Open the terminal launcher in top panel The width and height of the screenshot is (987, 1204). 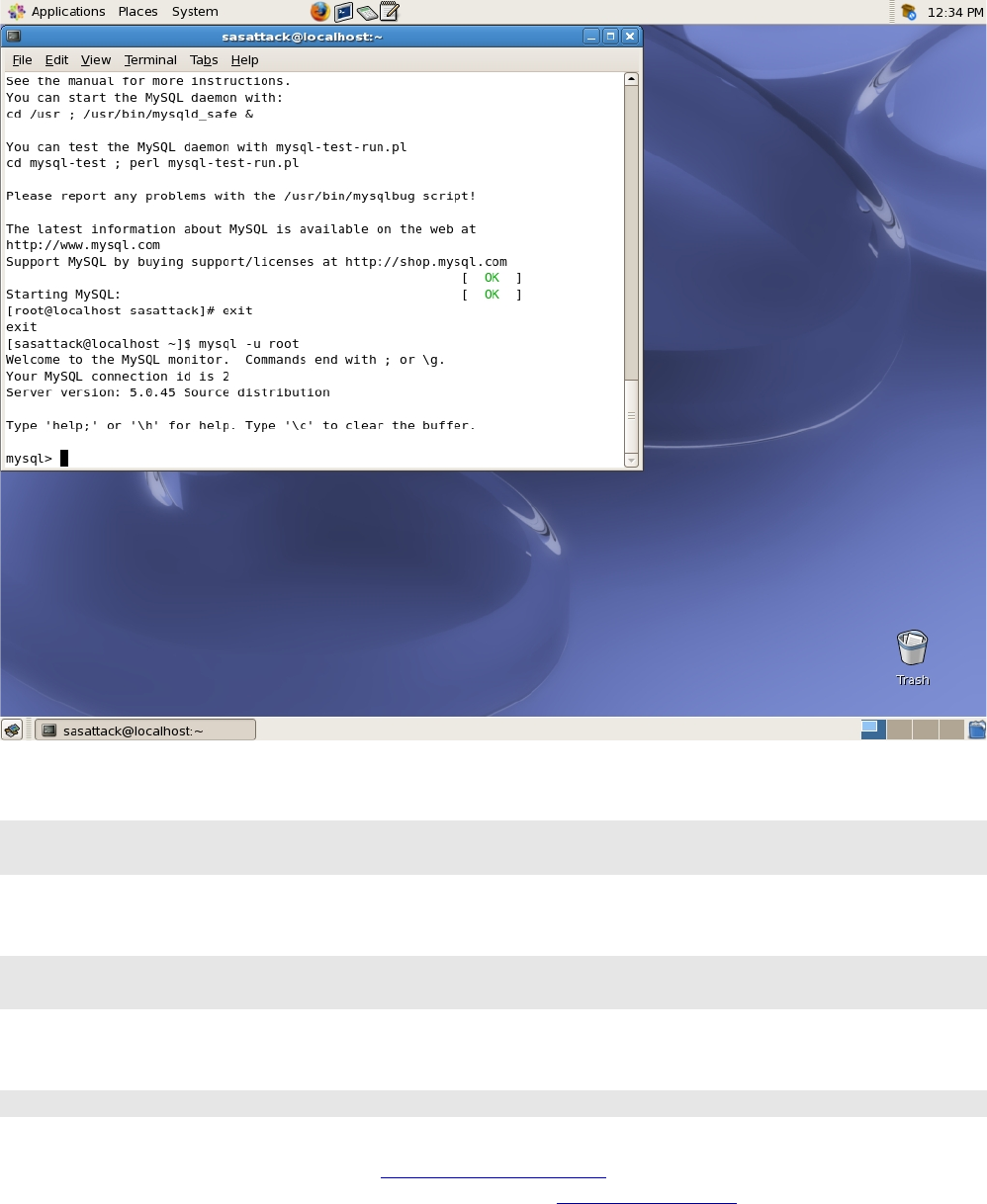pos(343,12)
